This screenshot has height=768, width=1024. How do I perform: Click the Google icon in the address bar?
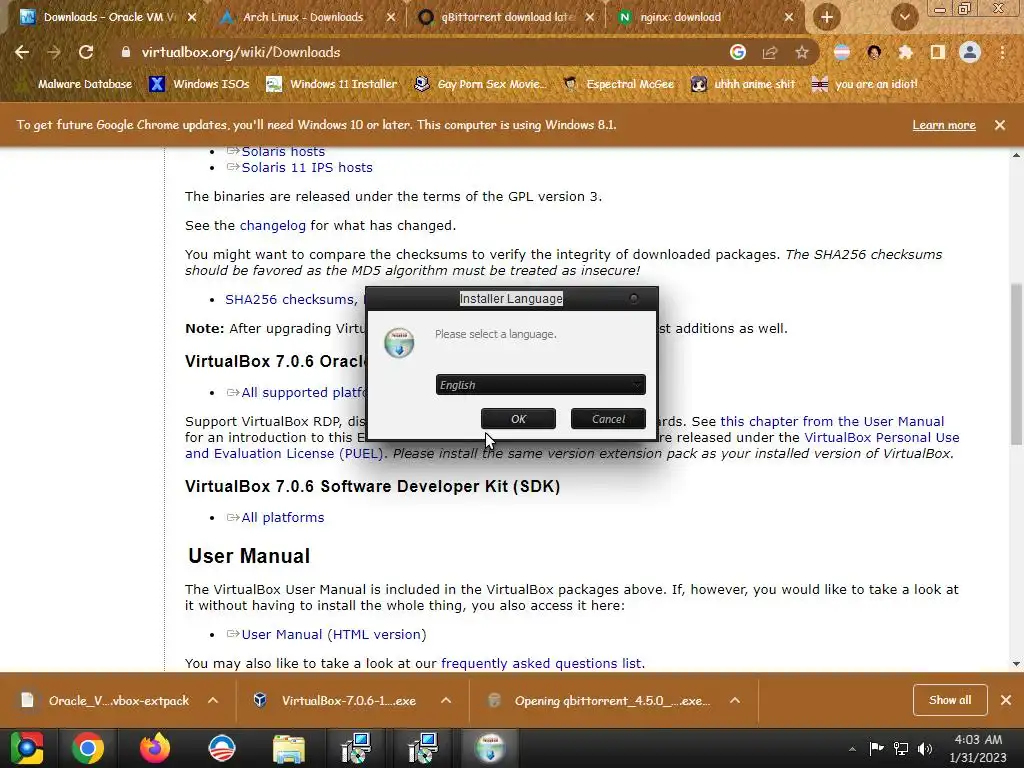point(737,52)
